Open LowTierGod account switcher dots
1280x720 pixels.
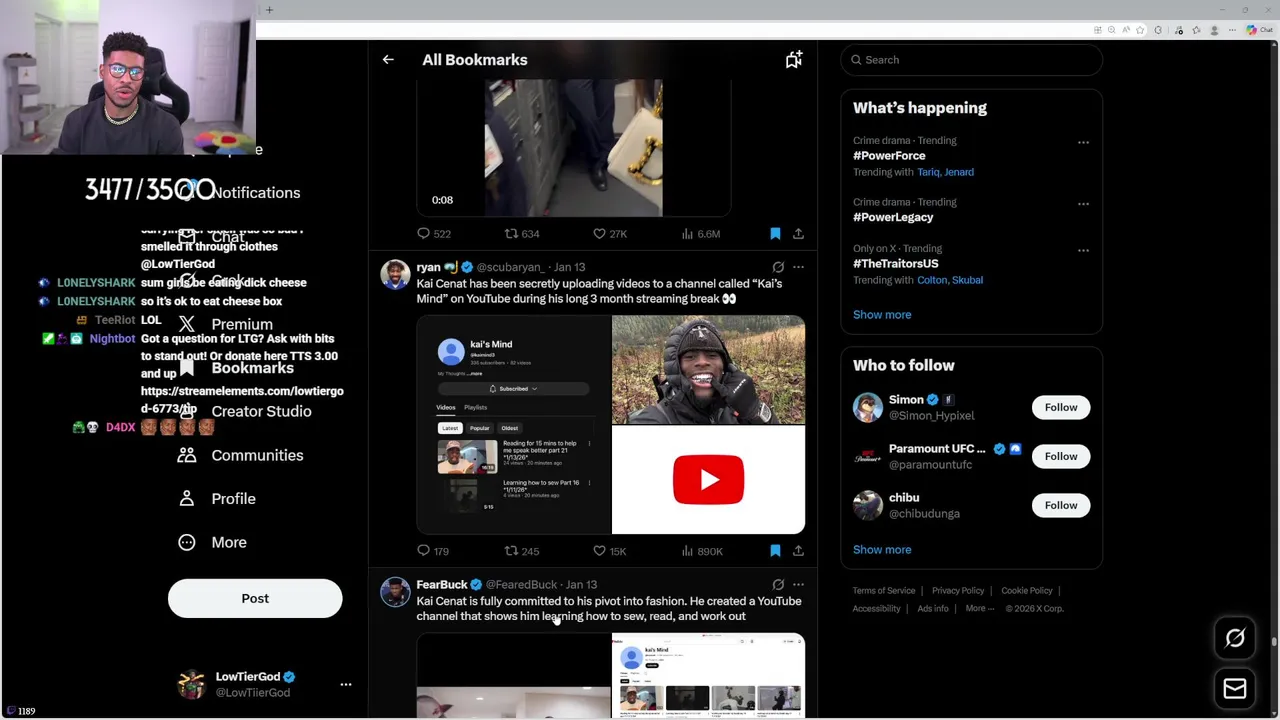(x=346, y=685)
